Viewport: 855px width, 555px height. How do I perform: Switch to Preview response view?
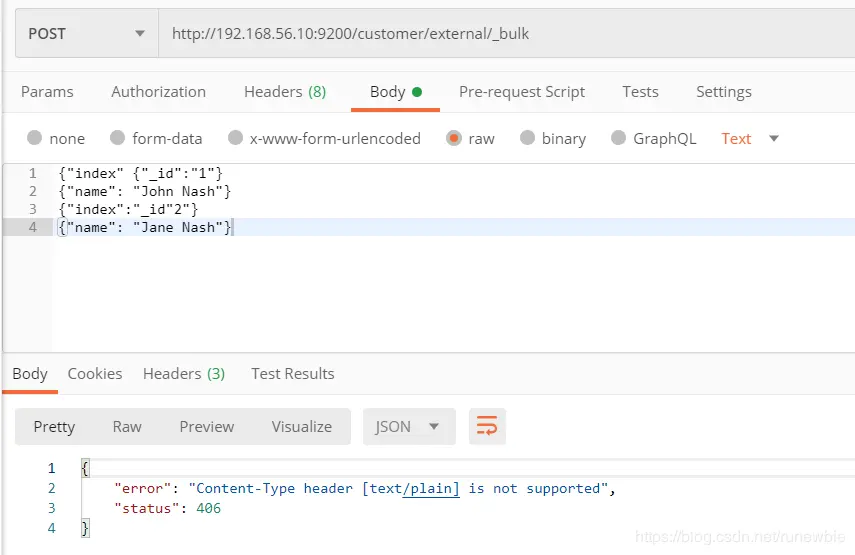click(207, 426)
